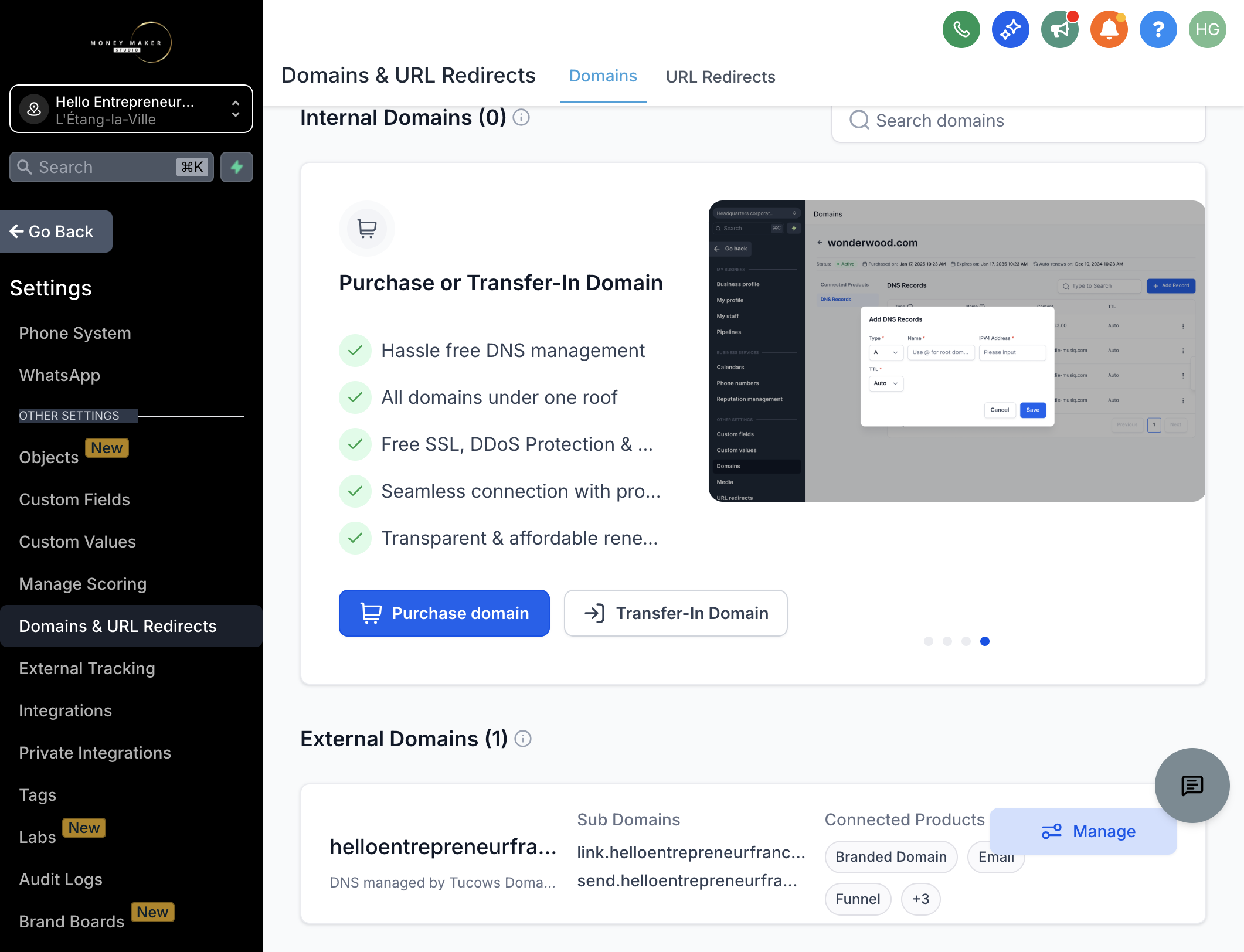The width and height of the screenshot is (1244, 952).
Task: Open Tags settings
Action: click(38, 795)
